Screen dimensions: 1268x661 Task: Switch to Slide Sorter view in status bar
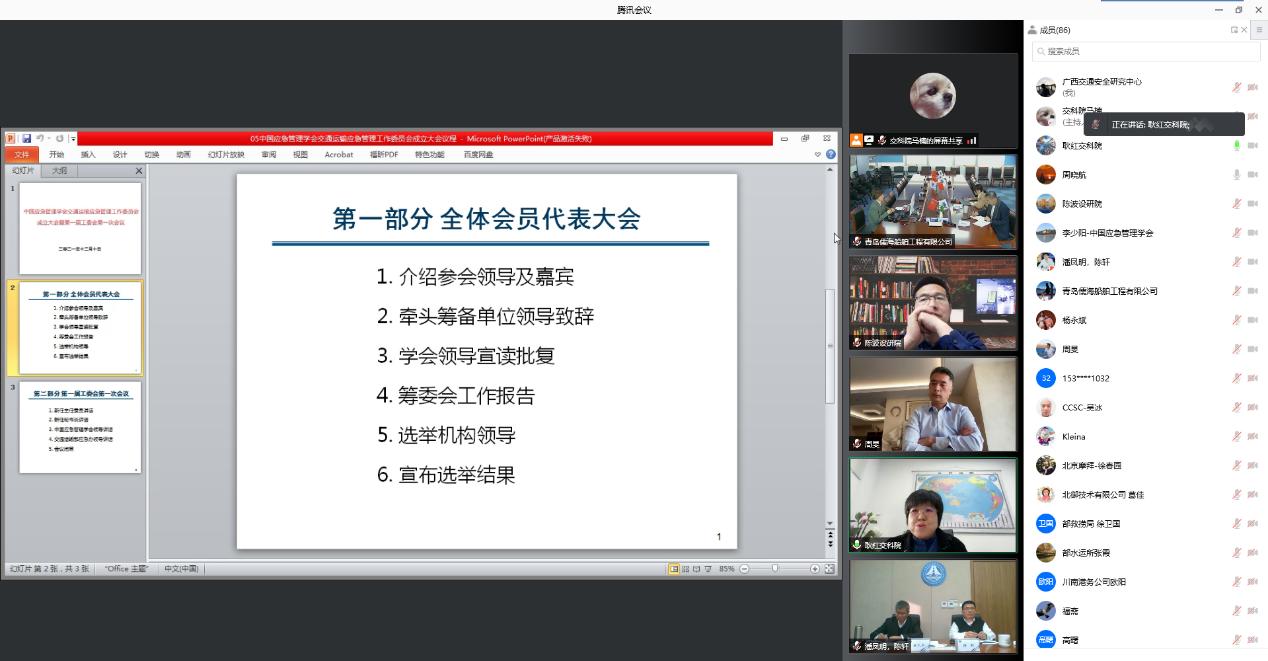pyautogui.click(x=686, y=567)
